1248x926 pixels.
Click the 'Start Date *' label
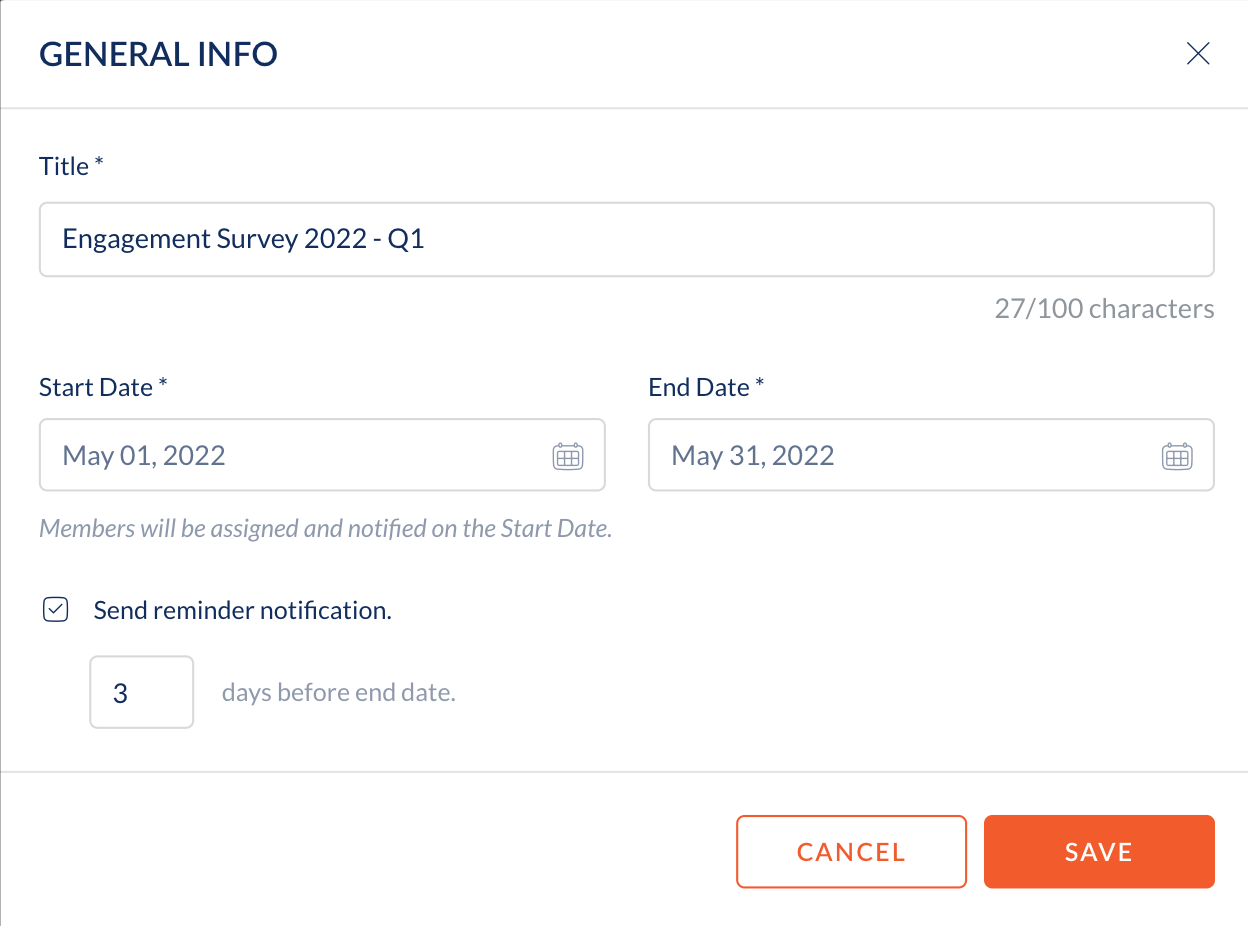pos(103,387)
